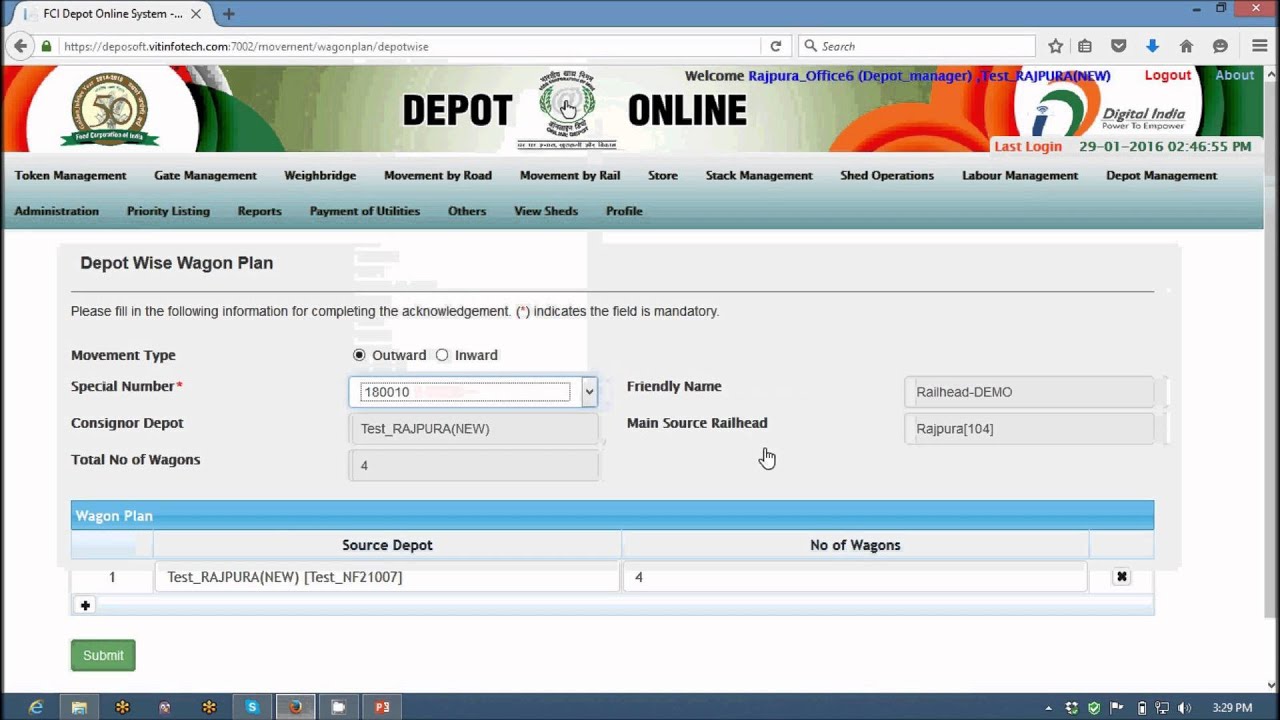Select the Outward movement type
This screenshot has width=1280, height=720.
click(x=359, y=355)
